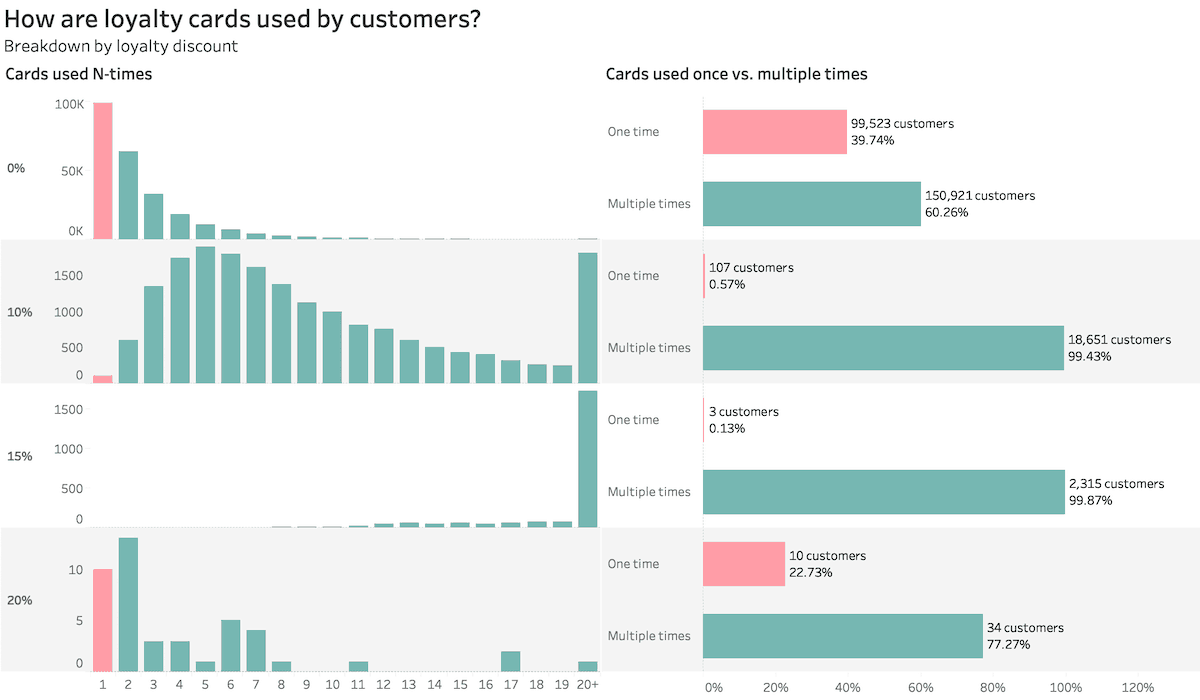Select the 20+ bar in 10% discount row
Screen dimensions: 1200x700
point(588,318)
